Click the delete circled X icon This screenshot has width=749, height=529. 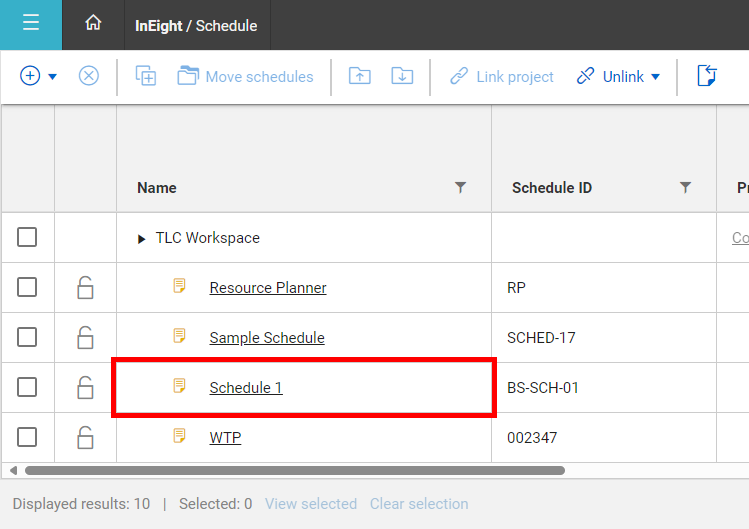(89, 76)
